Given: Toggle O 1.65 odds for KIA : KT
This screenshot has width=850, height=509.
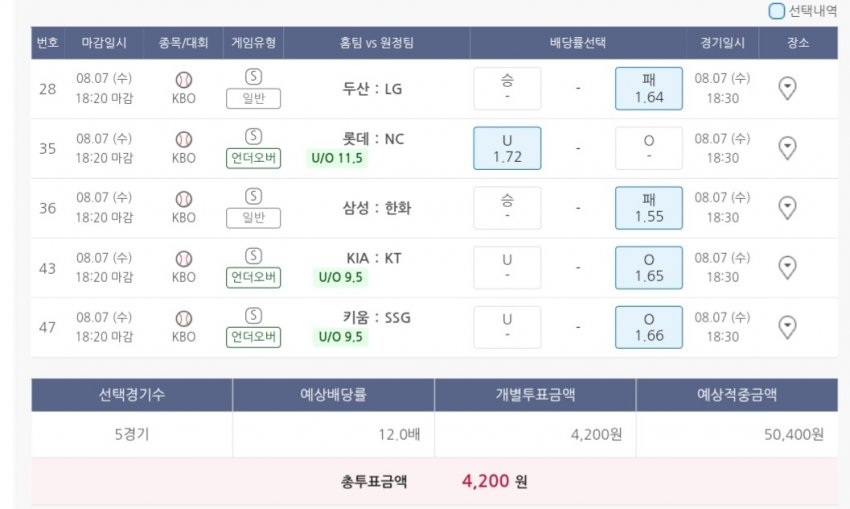Looking at the screenshot, I should click(648, 268).
